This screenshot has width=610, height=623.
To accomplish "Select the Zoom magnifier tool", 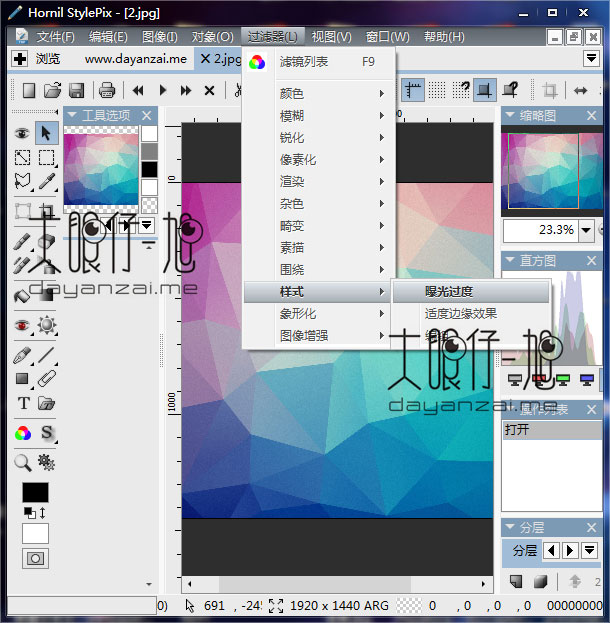I will [22, 462].
